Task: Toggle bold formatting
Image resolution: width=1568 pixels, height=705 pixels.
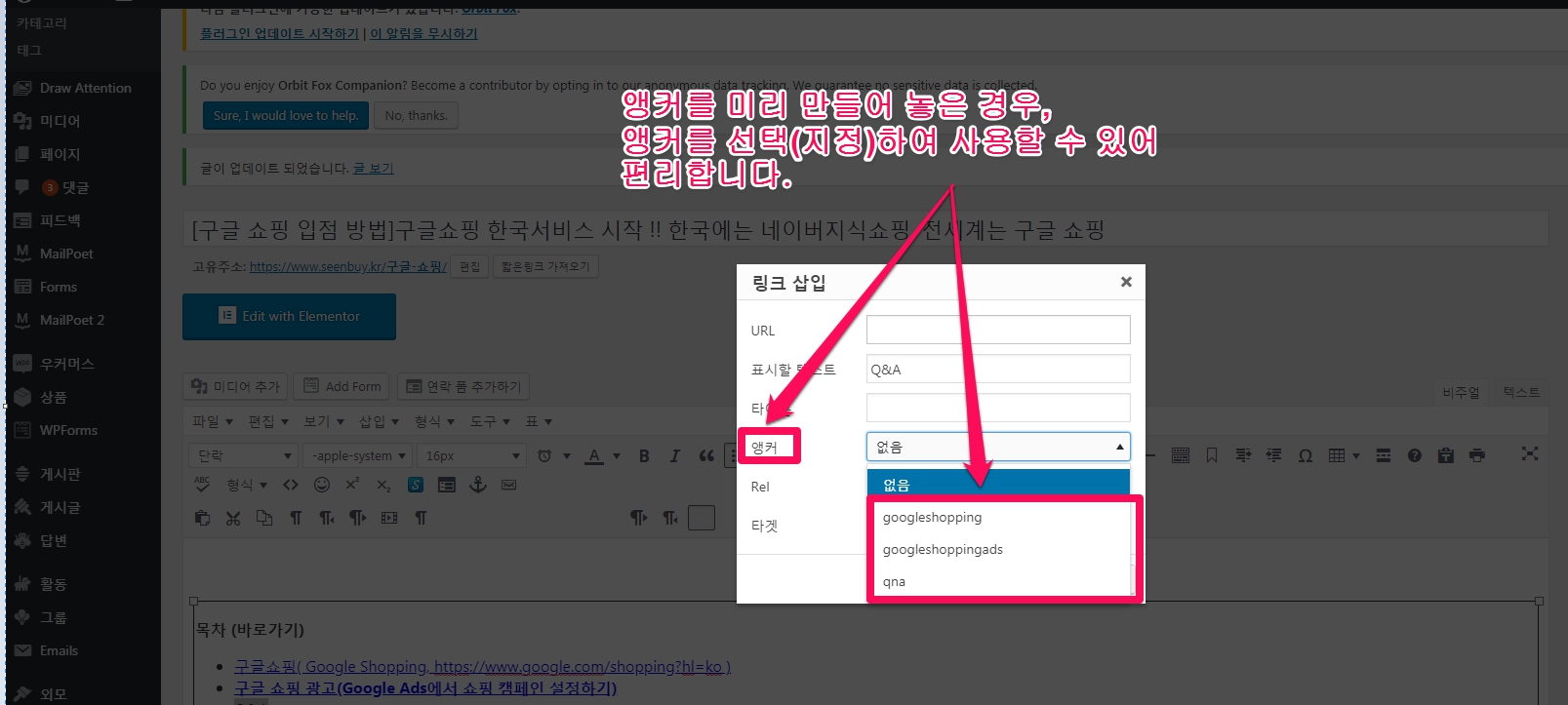Action: coord(644,455)
